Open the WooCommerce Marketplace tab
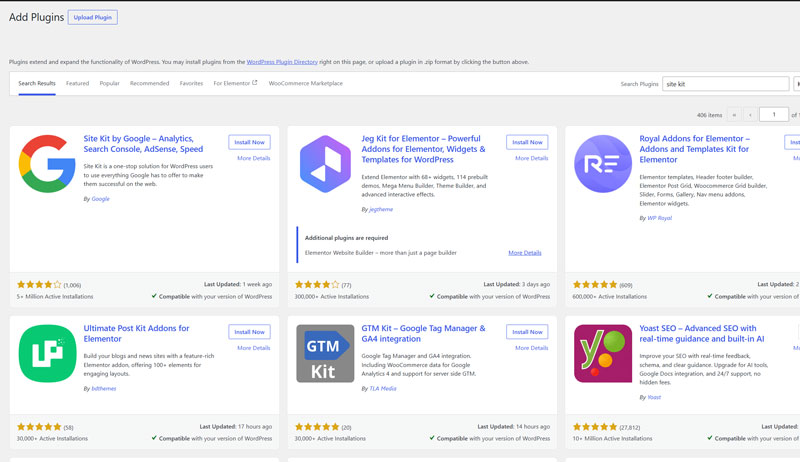 click(306, 83)
